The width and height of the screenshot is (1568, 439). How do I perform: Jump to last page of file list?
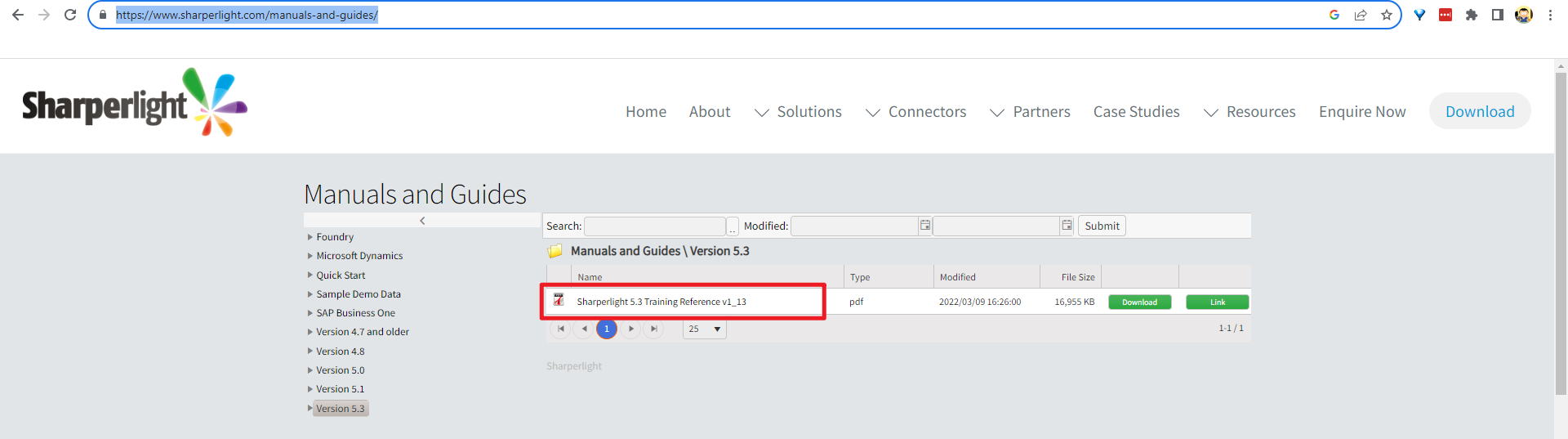pyautogui.click(x=654, y=329)
